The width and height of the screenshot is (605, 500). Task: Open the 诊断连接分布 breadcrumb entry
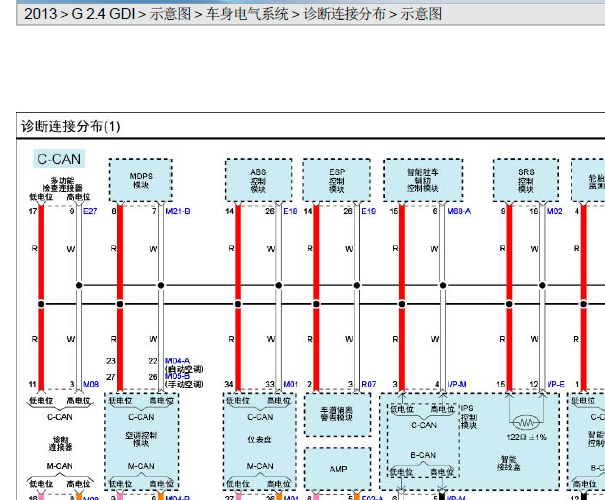(x=344, y=14)
